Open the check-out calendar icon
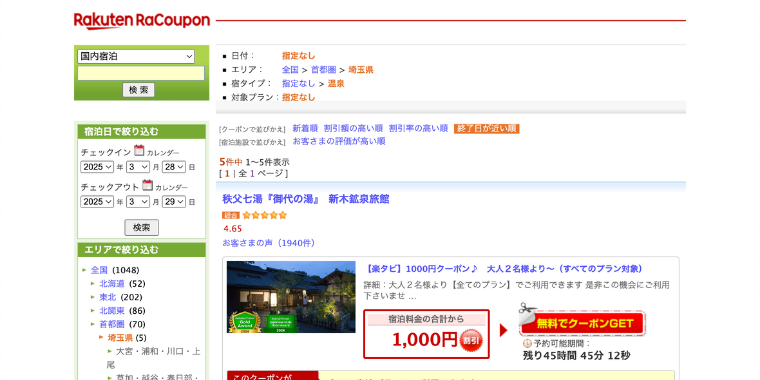 [x=147, y=185]
